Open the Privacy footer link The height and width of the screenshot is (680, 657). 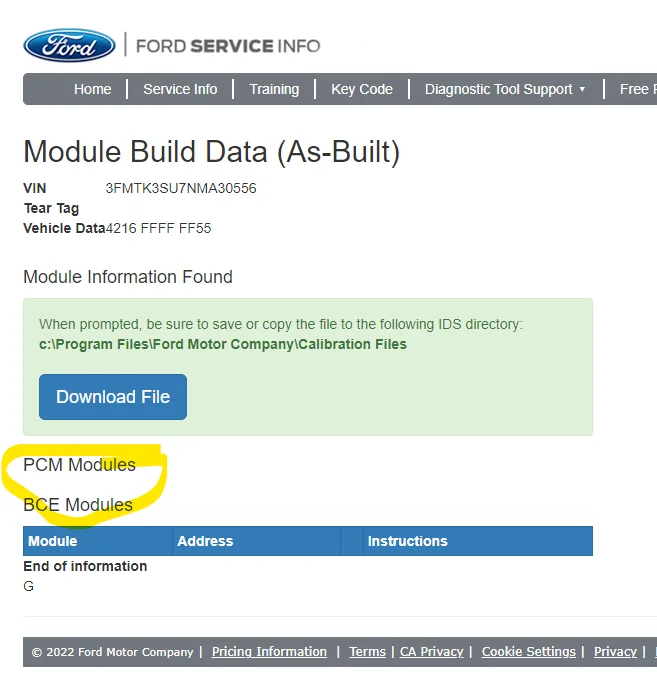(x=615, y=652)
